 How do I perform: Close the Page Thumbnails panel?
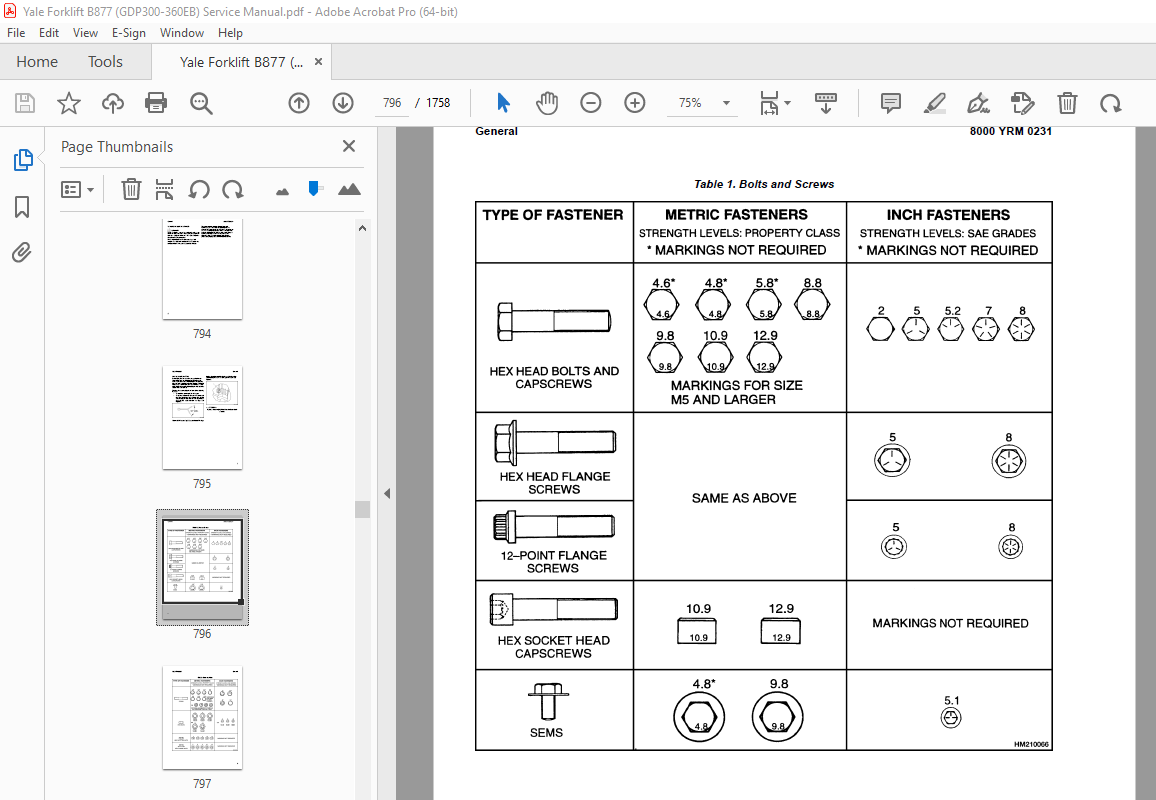coord(349,146)
